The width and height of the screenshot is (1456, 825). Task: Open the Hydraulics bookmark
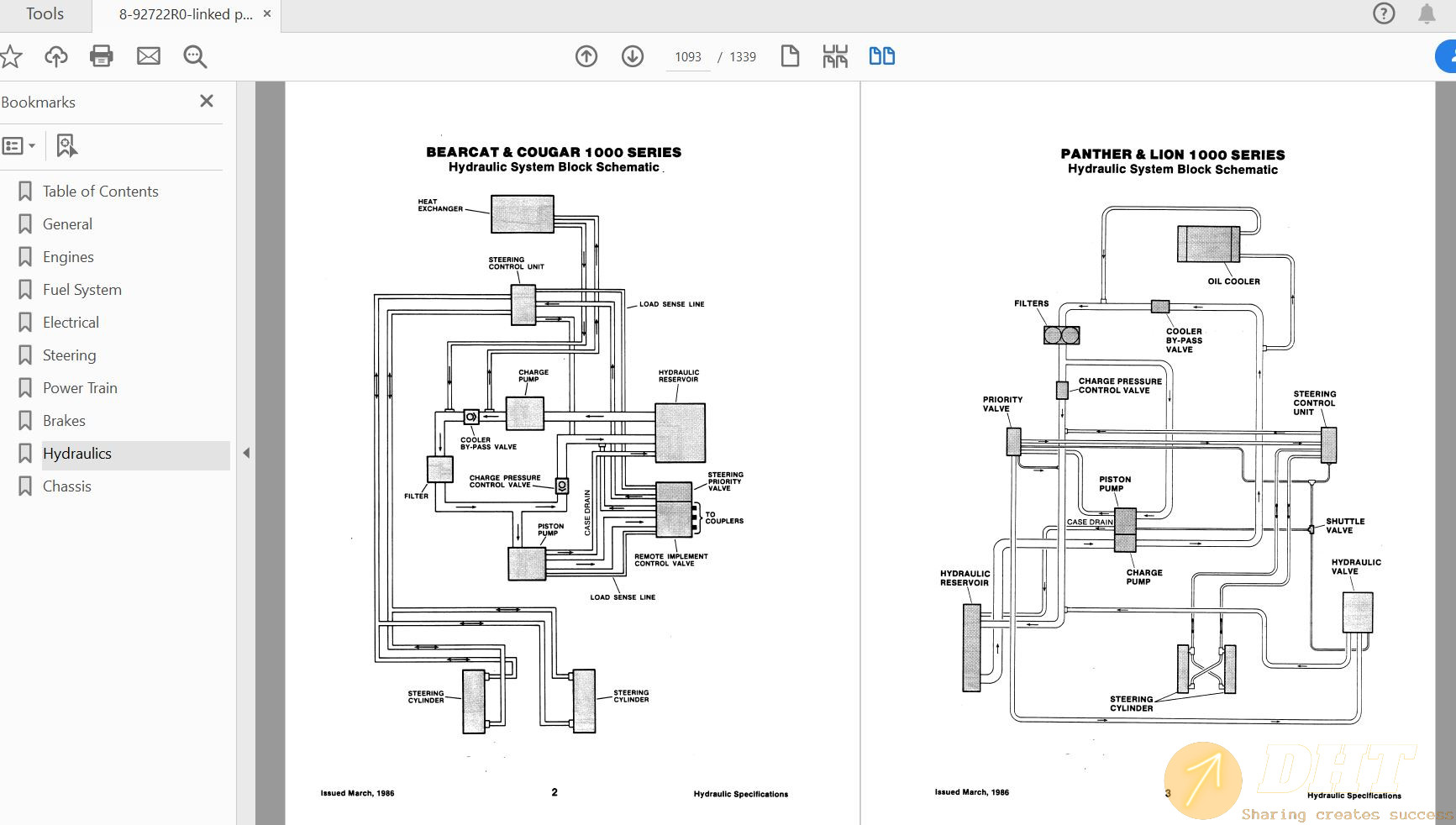(x=77, y=454)
